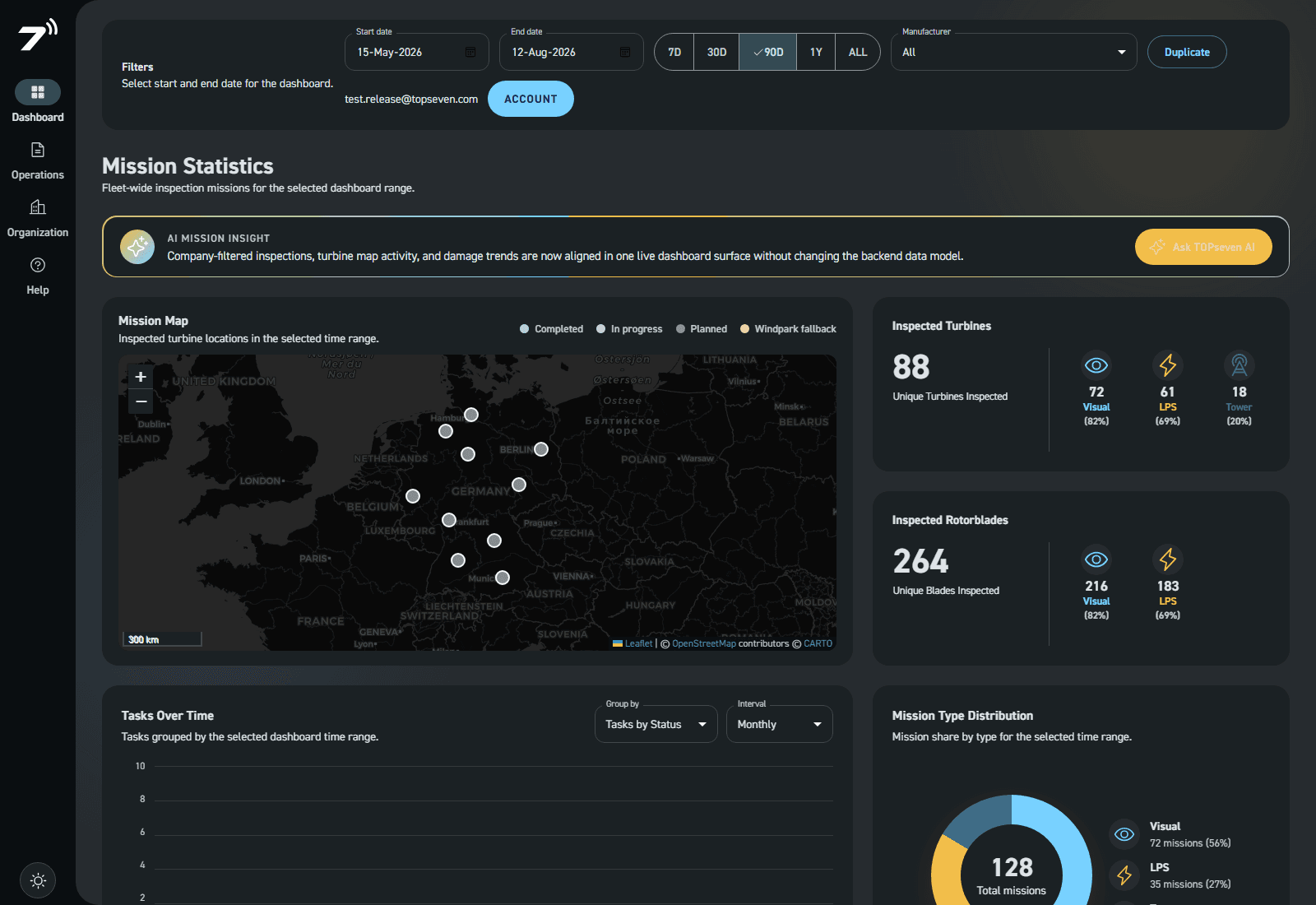
Task: Open the Help sidebar icon
Action: (x=38, y=265)
